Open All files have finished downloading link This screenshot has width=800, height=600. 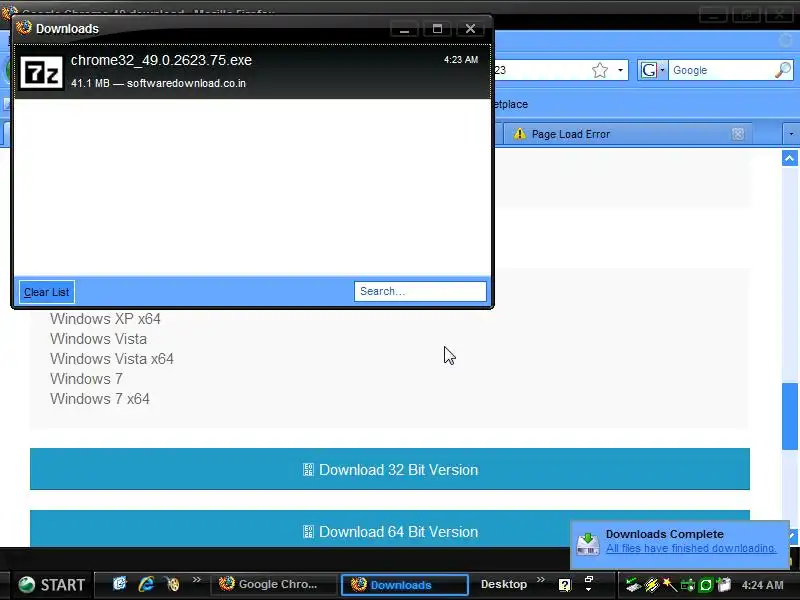tap(691, 548)
